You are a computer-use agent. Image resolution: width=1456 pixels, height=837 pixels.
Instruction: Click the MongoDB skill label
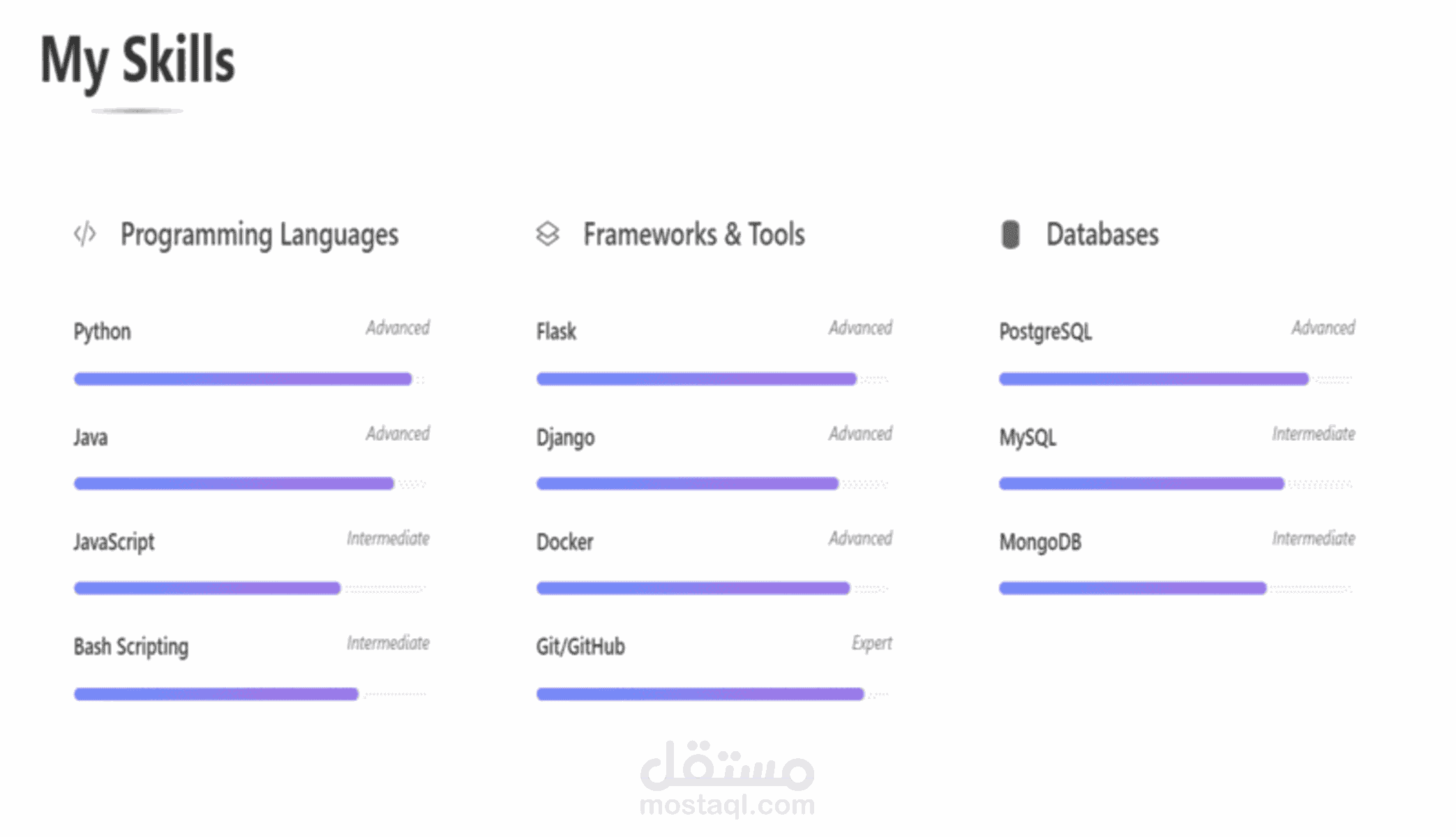(x=1040, y=542)
